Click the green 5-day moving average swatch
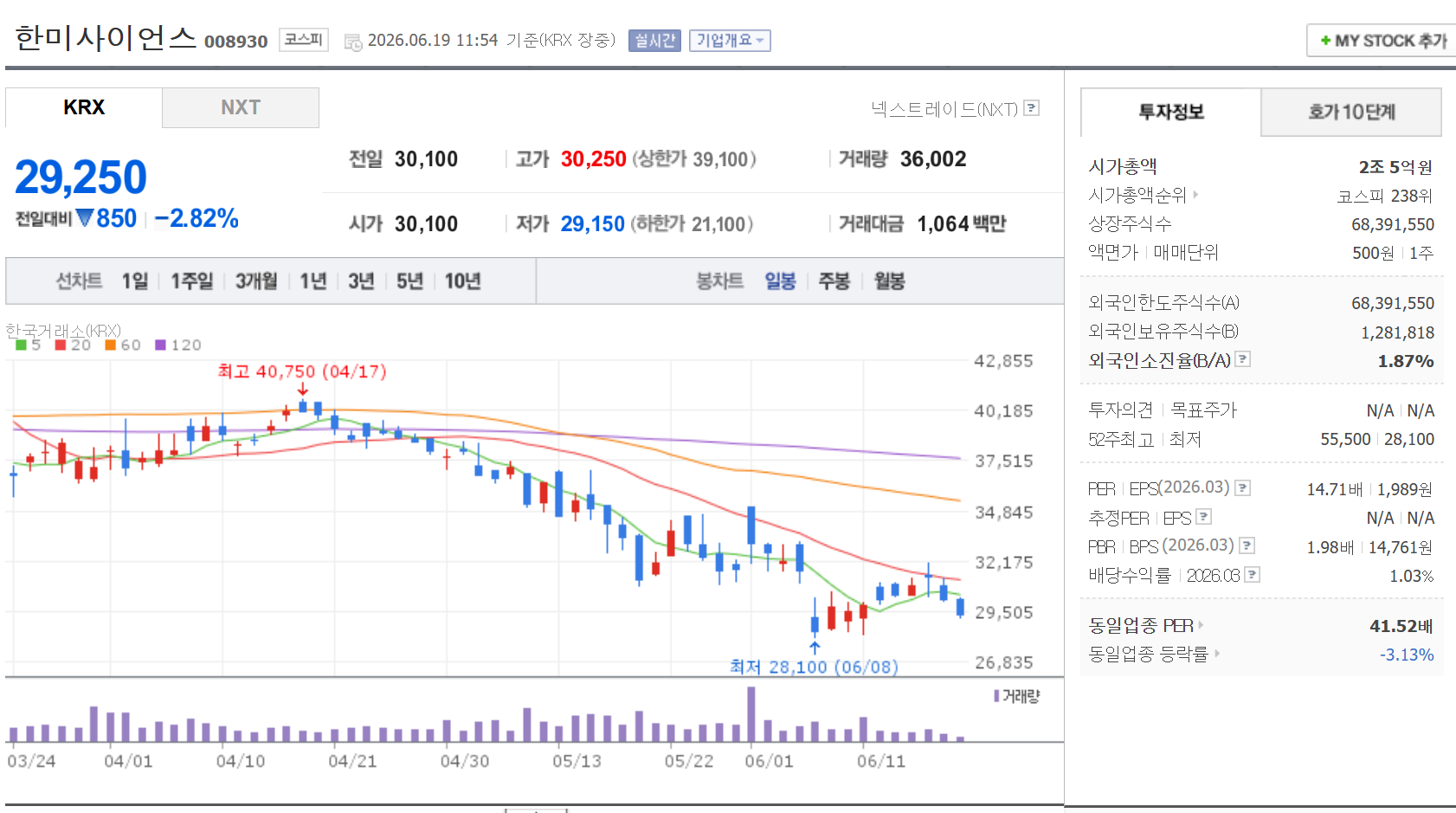 tap(21, 345)
